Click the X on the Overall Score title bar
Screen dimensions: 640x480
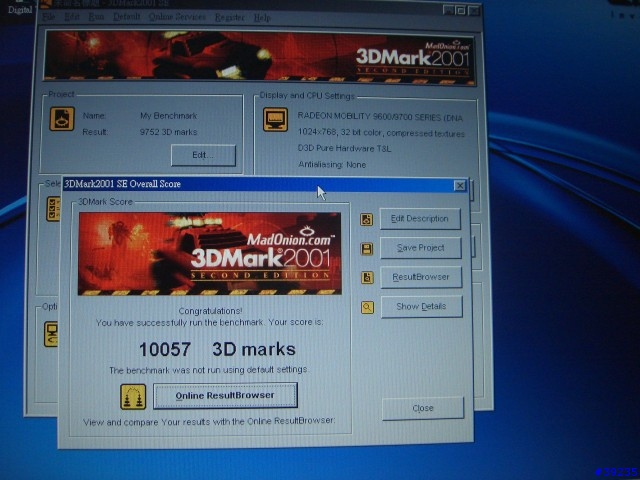[x=460, y=186]
